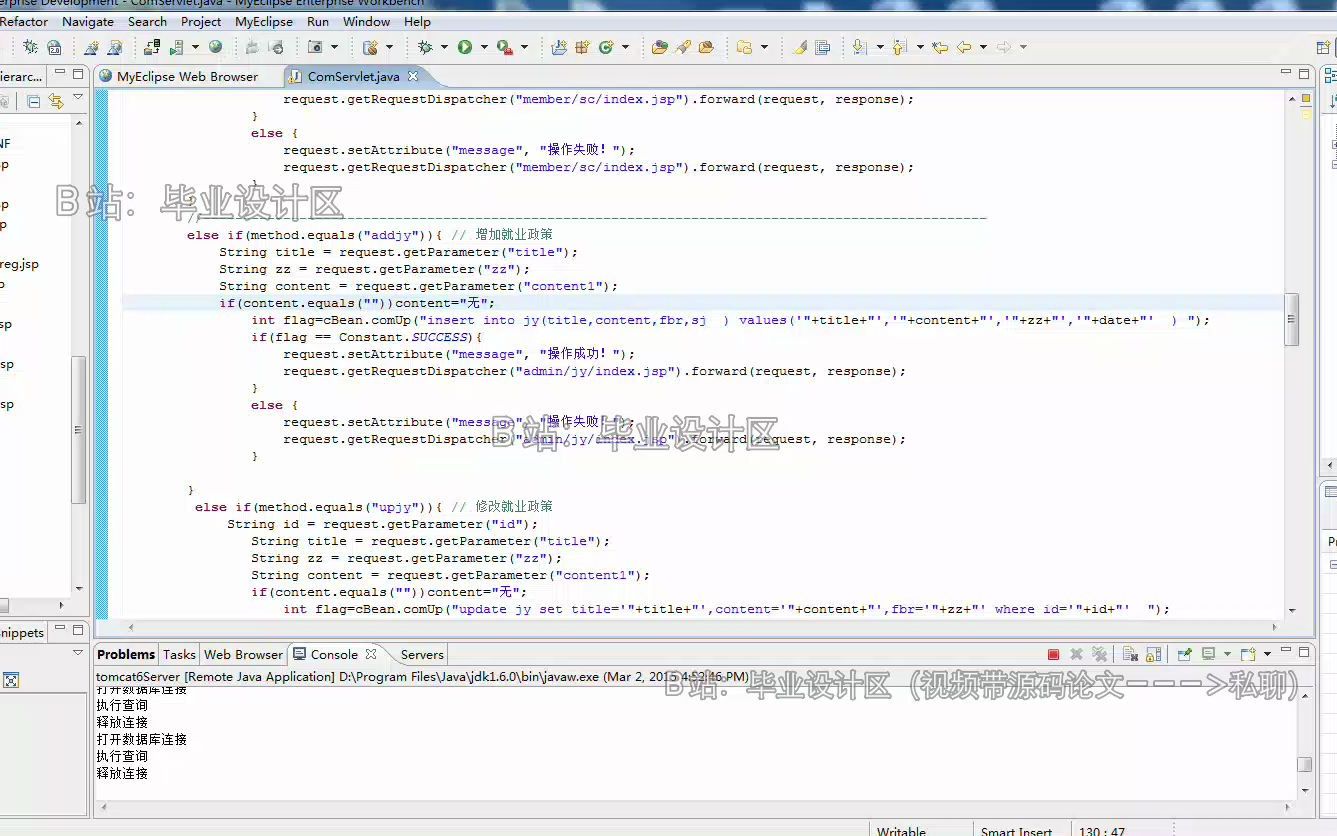Image resolution: width=1337 pixels, height=836 pixels.
Task: Click the Next Annotation down-arrow icon
Action: pos(860,47)
